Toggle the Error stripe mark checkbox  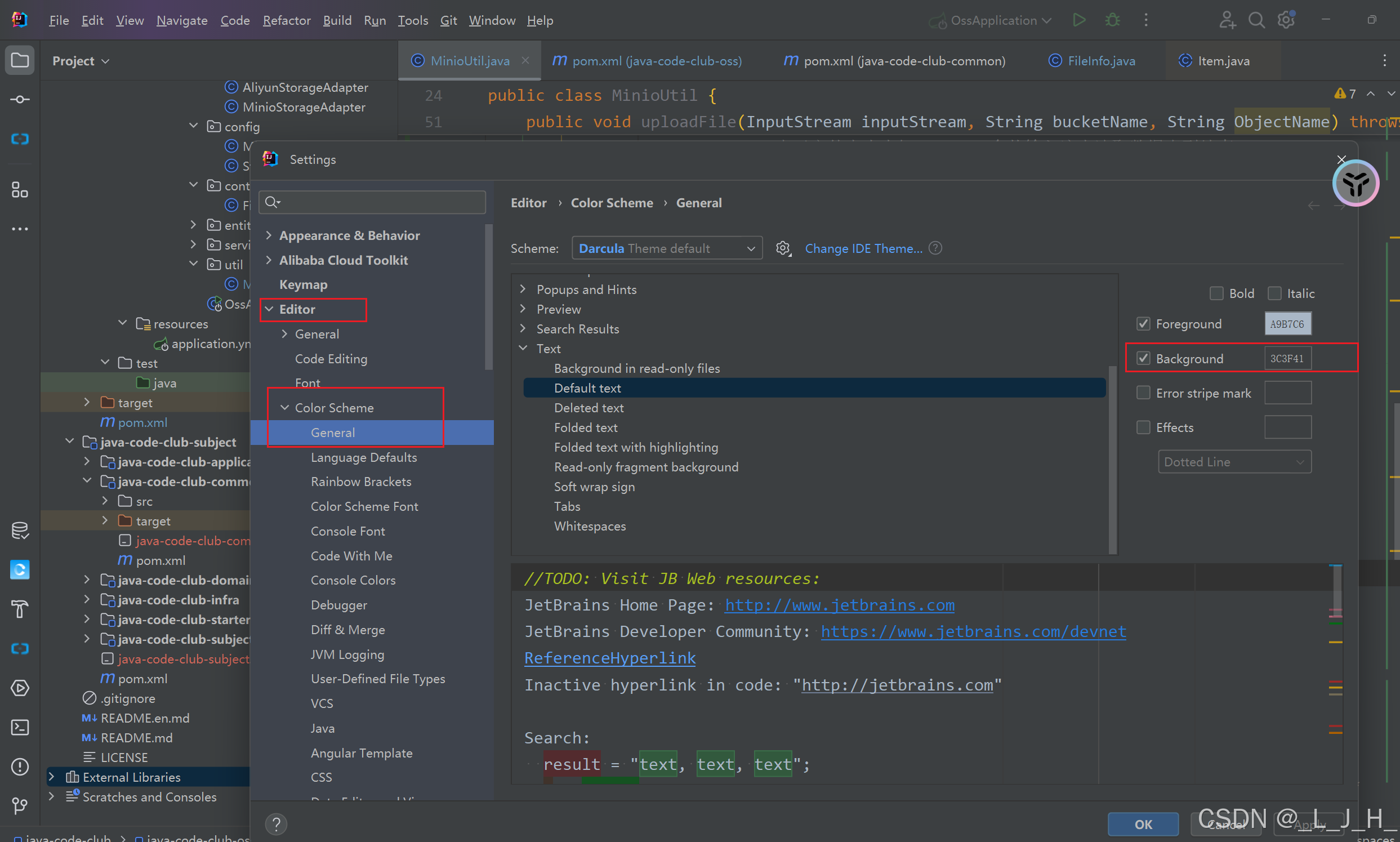coord(1143,393)
